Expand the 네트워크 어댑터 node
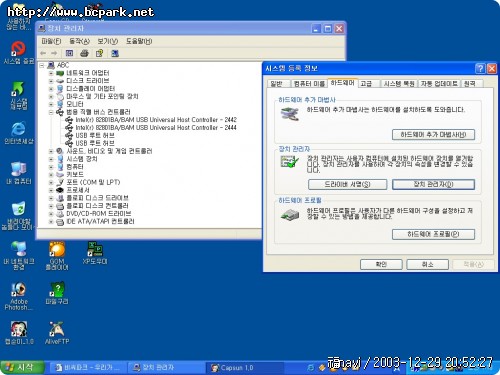Viewport: 500px width, 375px height. (51, 73)
